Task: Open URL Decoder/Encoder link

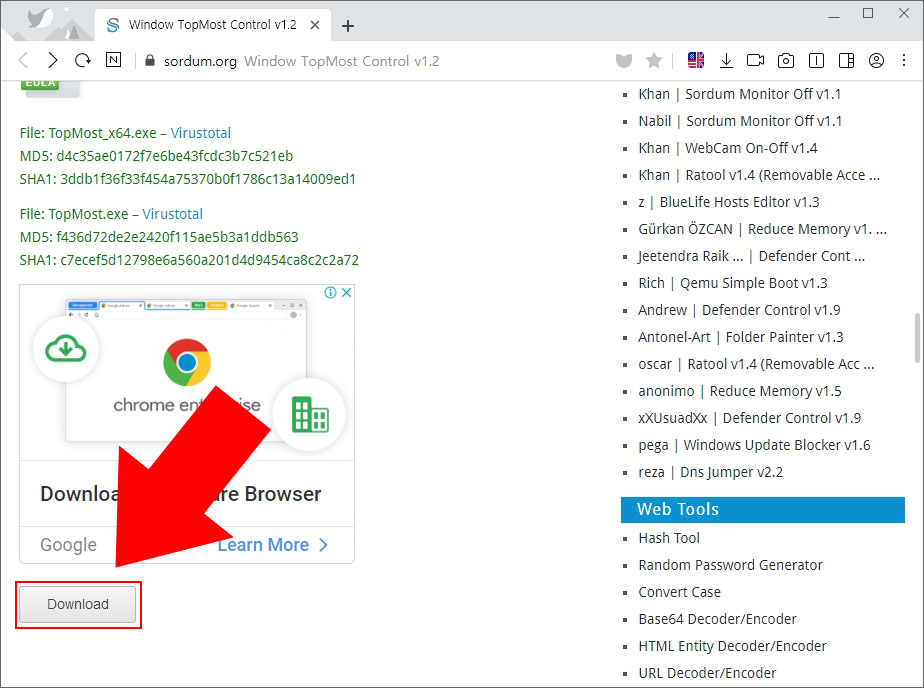Action: point(707,673)
